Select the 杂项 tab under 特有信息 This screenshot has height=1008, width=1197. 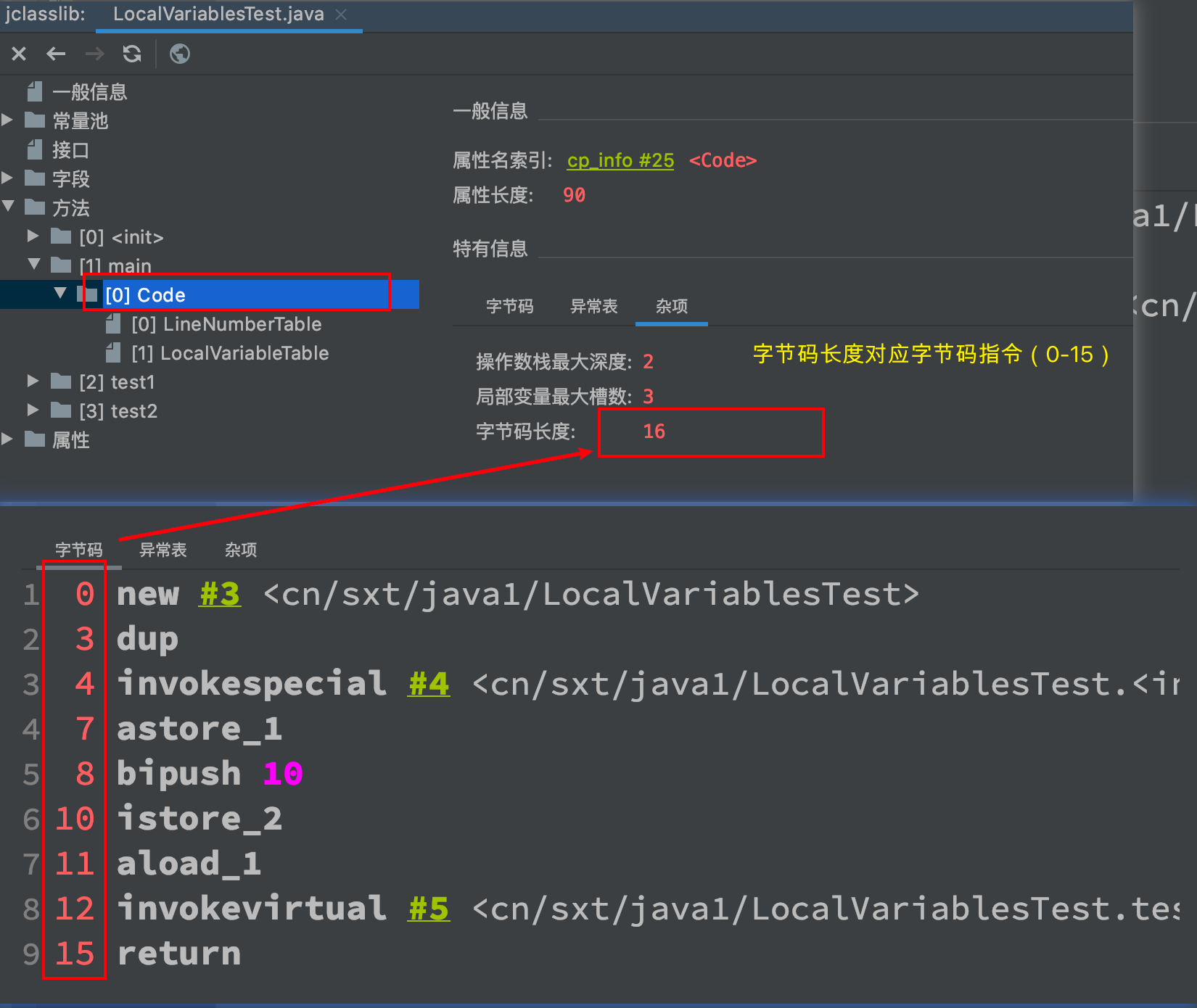pyautogui.click(x=672, y=306)
